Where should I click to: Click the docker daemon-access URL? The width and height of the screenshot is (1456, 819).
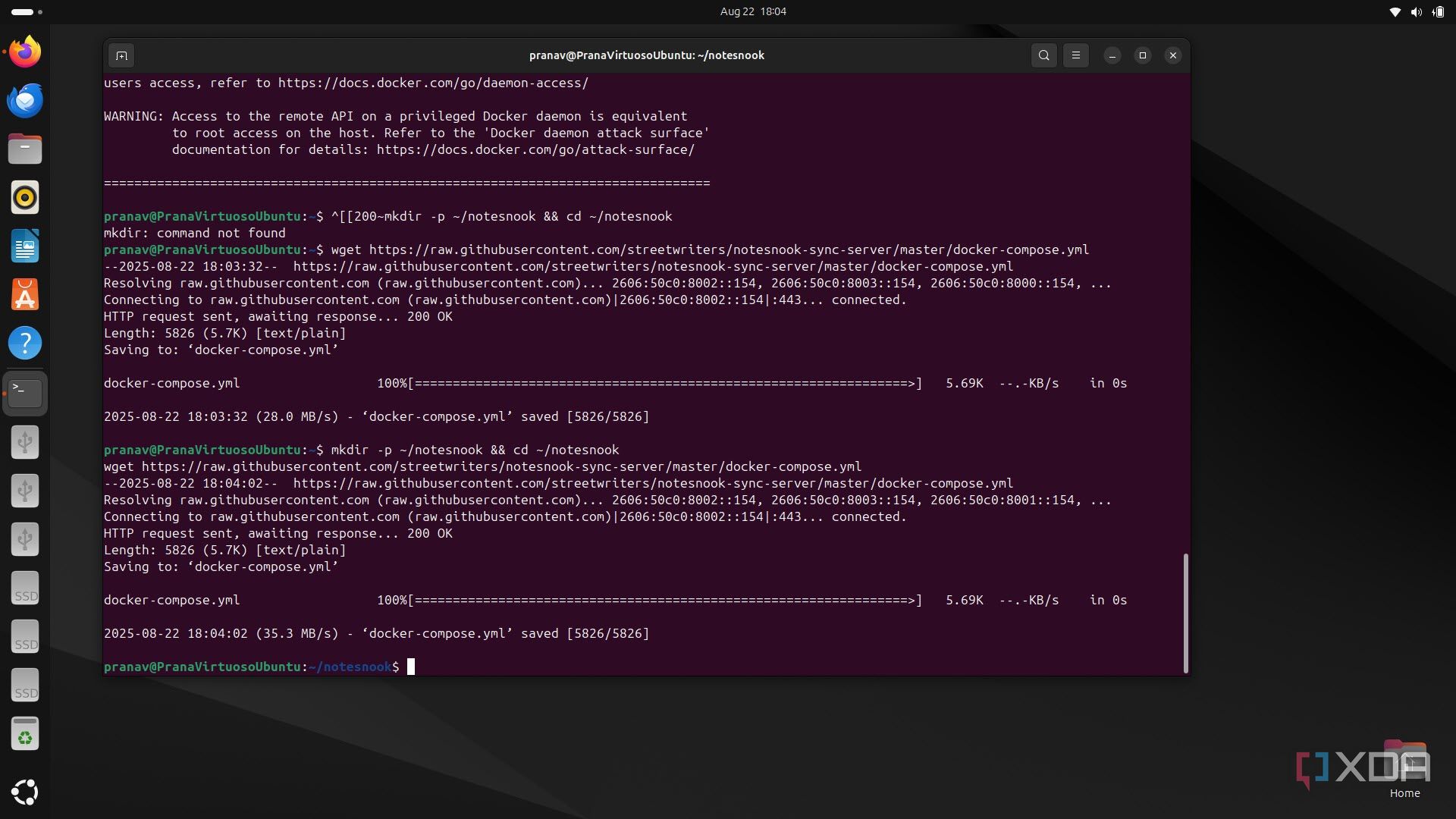click(x=433, y=83)
